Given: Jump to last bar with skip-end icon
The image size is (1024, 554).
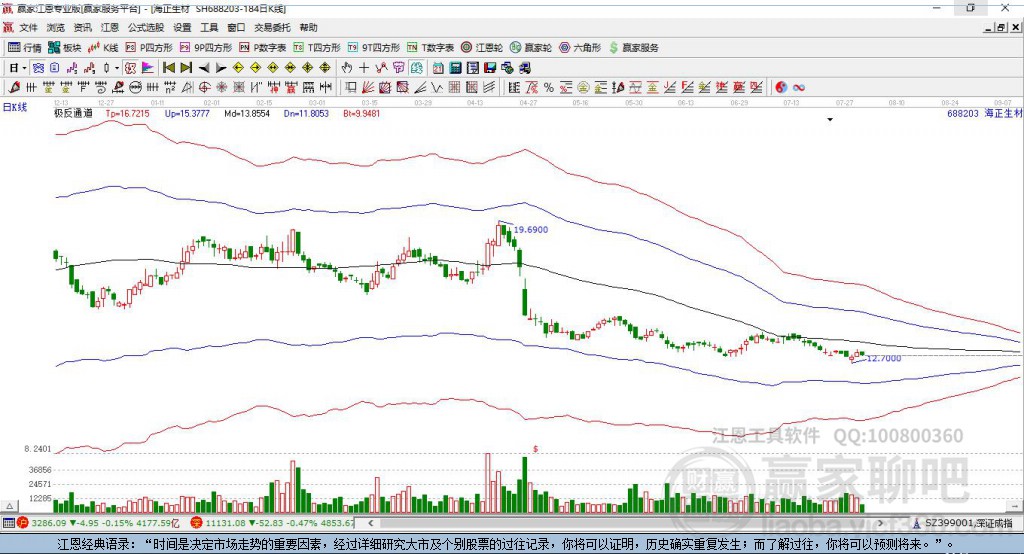Looking at the screenshot, I should click(186, 68).
